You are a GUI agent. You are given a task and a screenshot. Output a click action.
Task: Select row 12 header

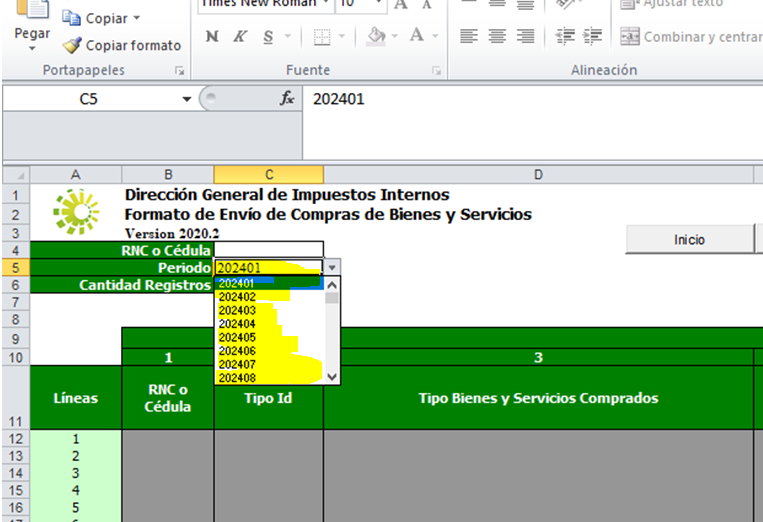click(x=16, y=439)
